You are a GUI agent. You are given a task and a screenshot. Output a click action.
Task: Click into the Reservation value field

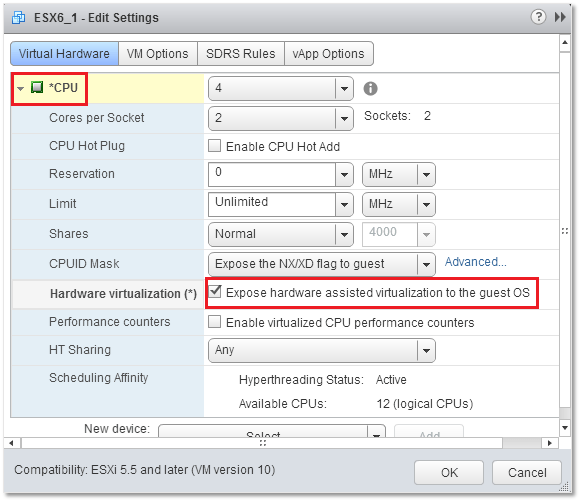click(x=272, y=174)
